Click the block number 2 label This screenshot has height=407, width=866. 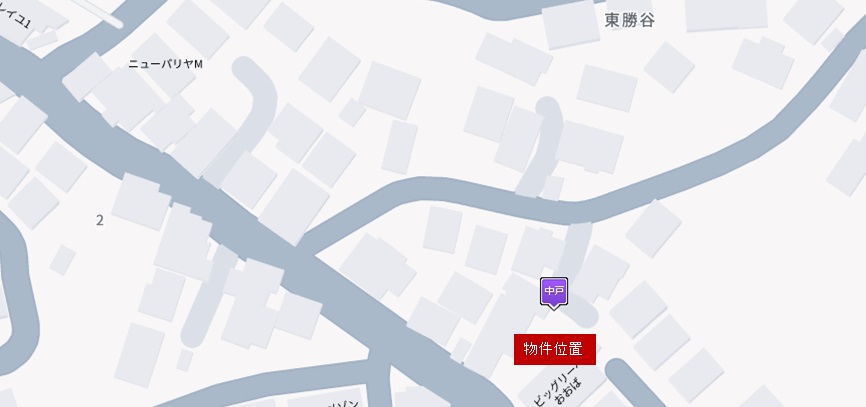(x=99, y=220)
